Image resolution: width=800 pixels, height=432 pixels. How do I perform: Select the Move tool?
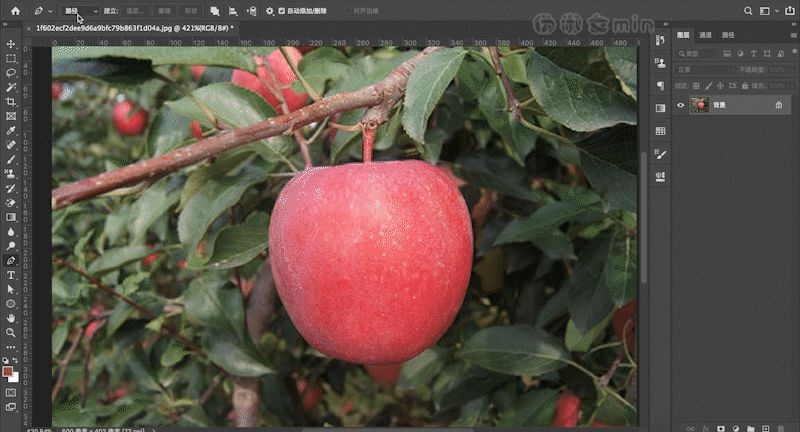point(11,44)
